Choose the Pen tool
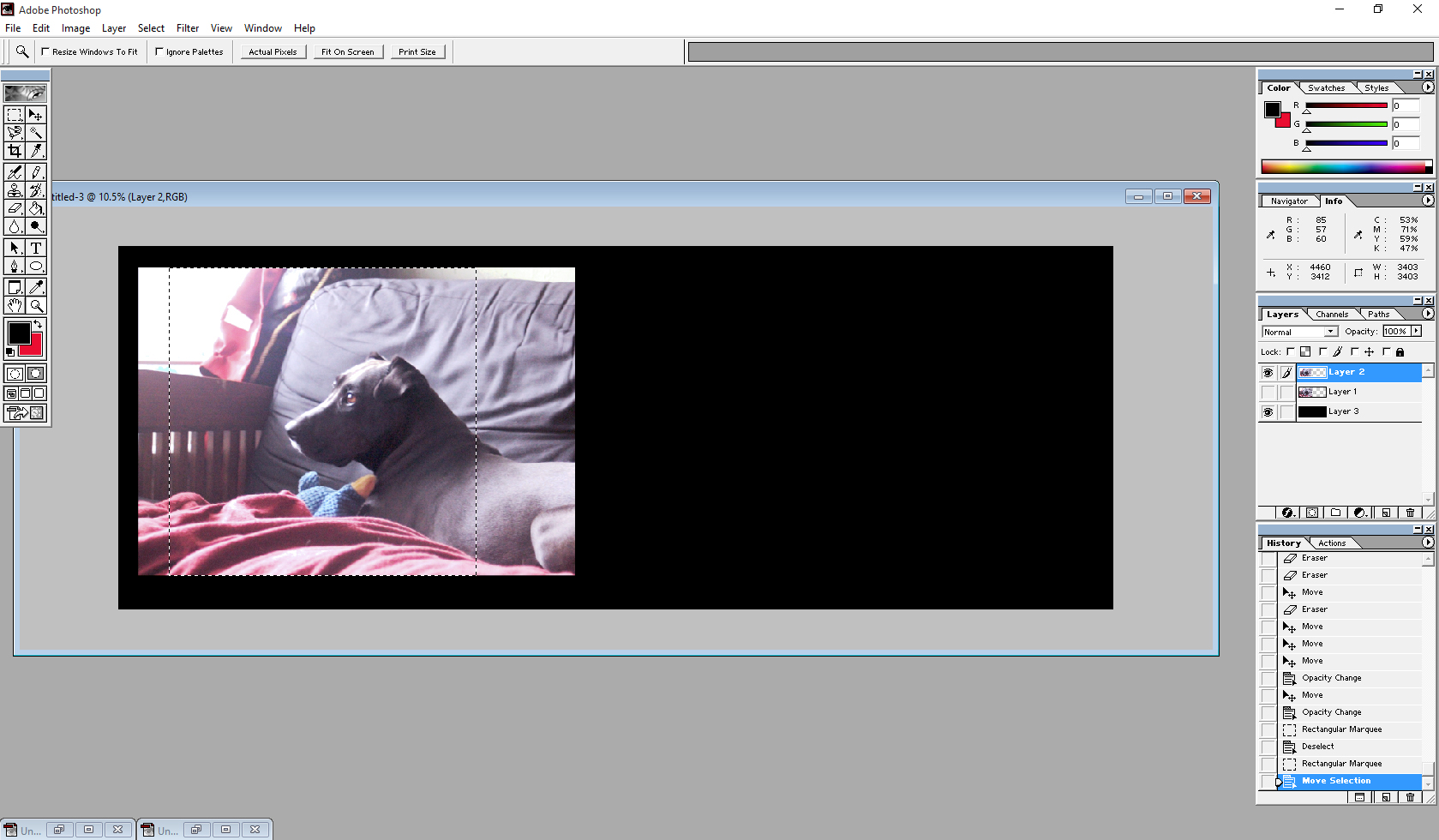Screen dimensions: 1439x840 coord(15,266)
